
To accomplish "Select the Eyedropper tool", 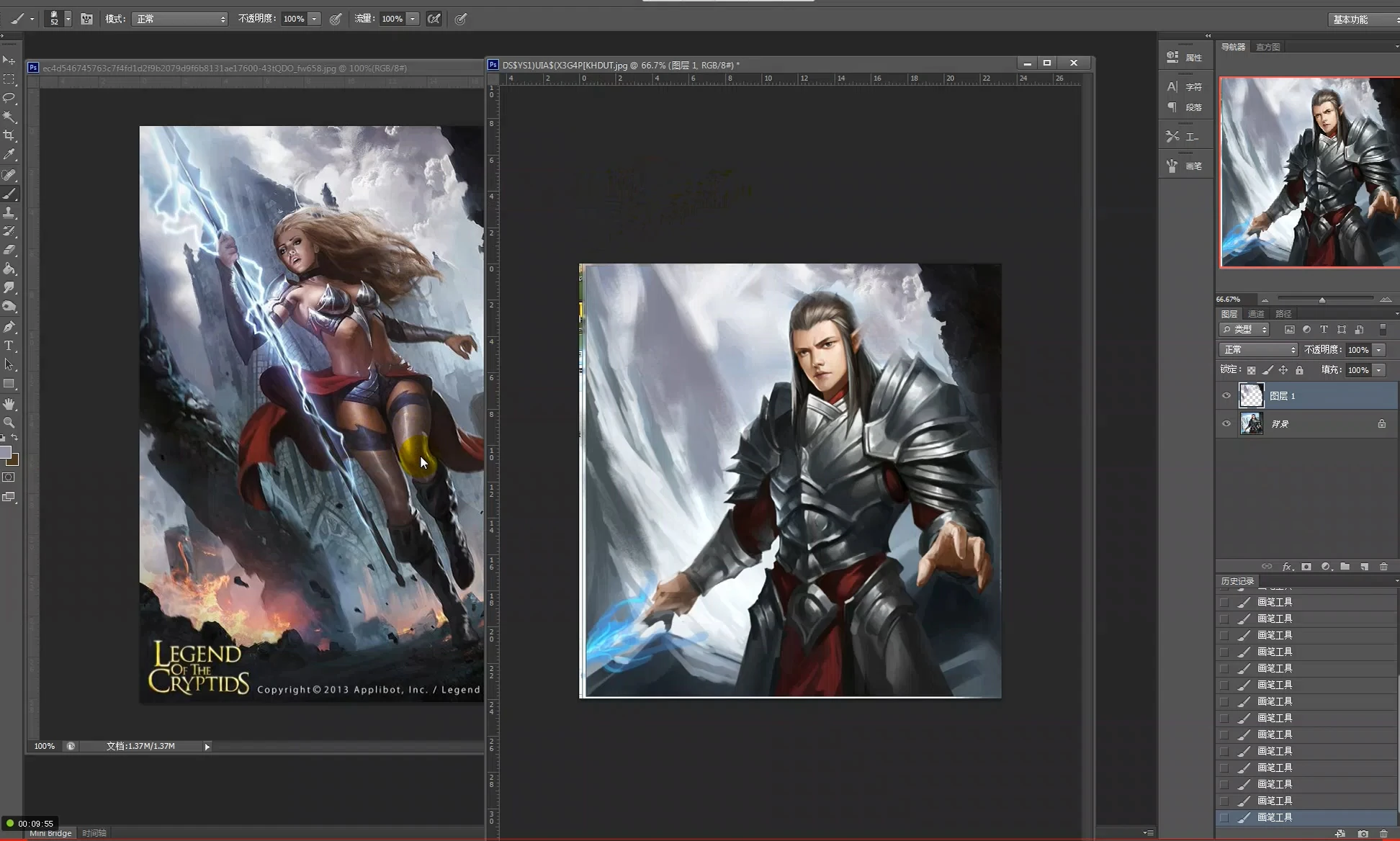I will (x=9, y=154).
